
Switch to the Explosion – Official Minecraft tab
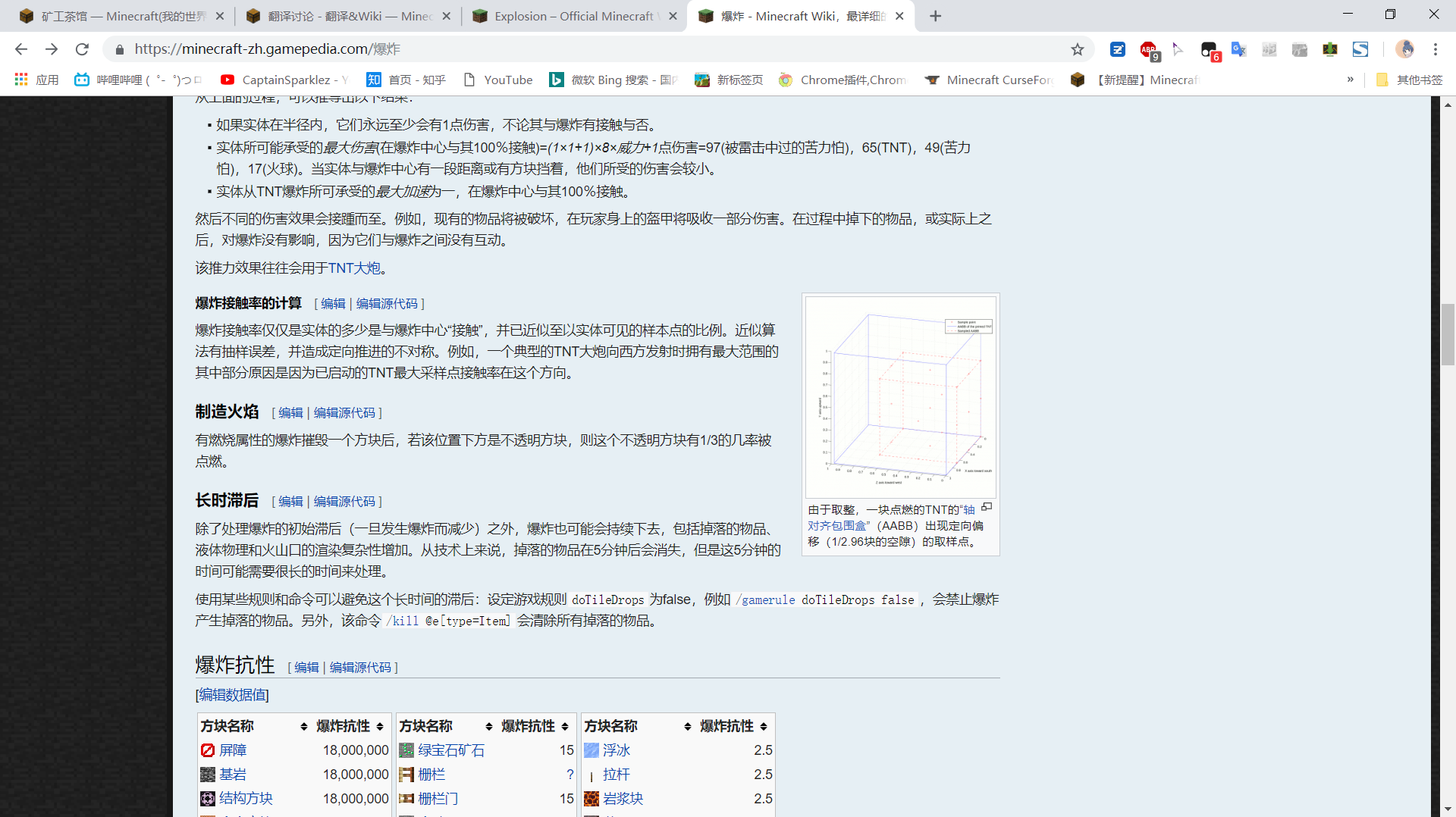573,16
